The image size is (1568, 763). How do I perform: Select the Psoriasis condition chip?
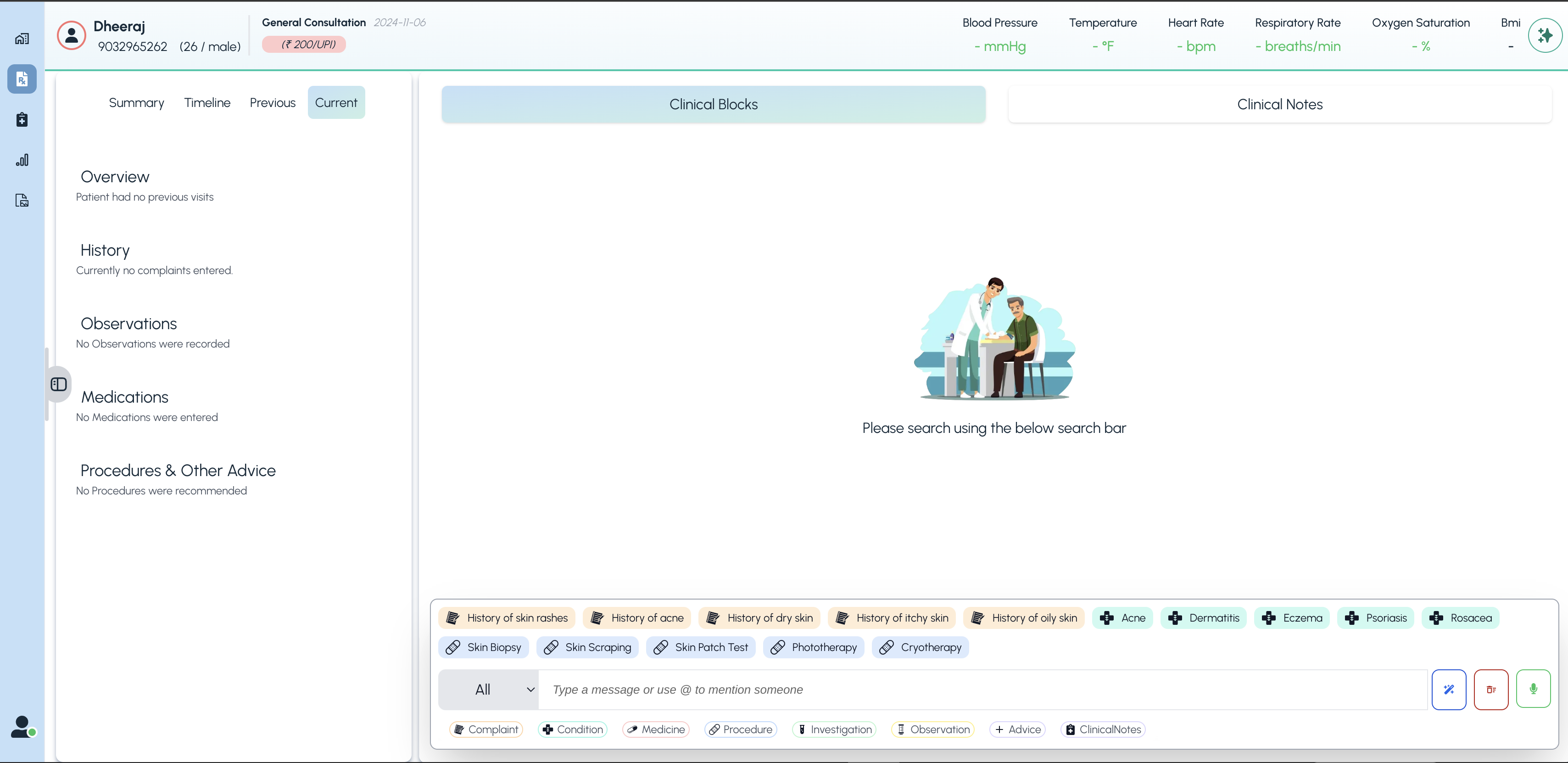click(x=1376, y=617)
